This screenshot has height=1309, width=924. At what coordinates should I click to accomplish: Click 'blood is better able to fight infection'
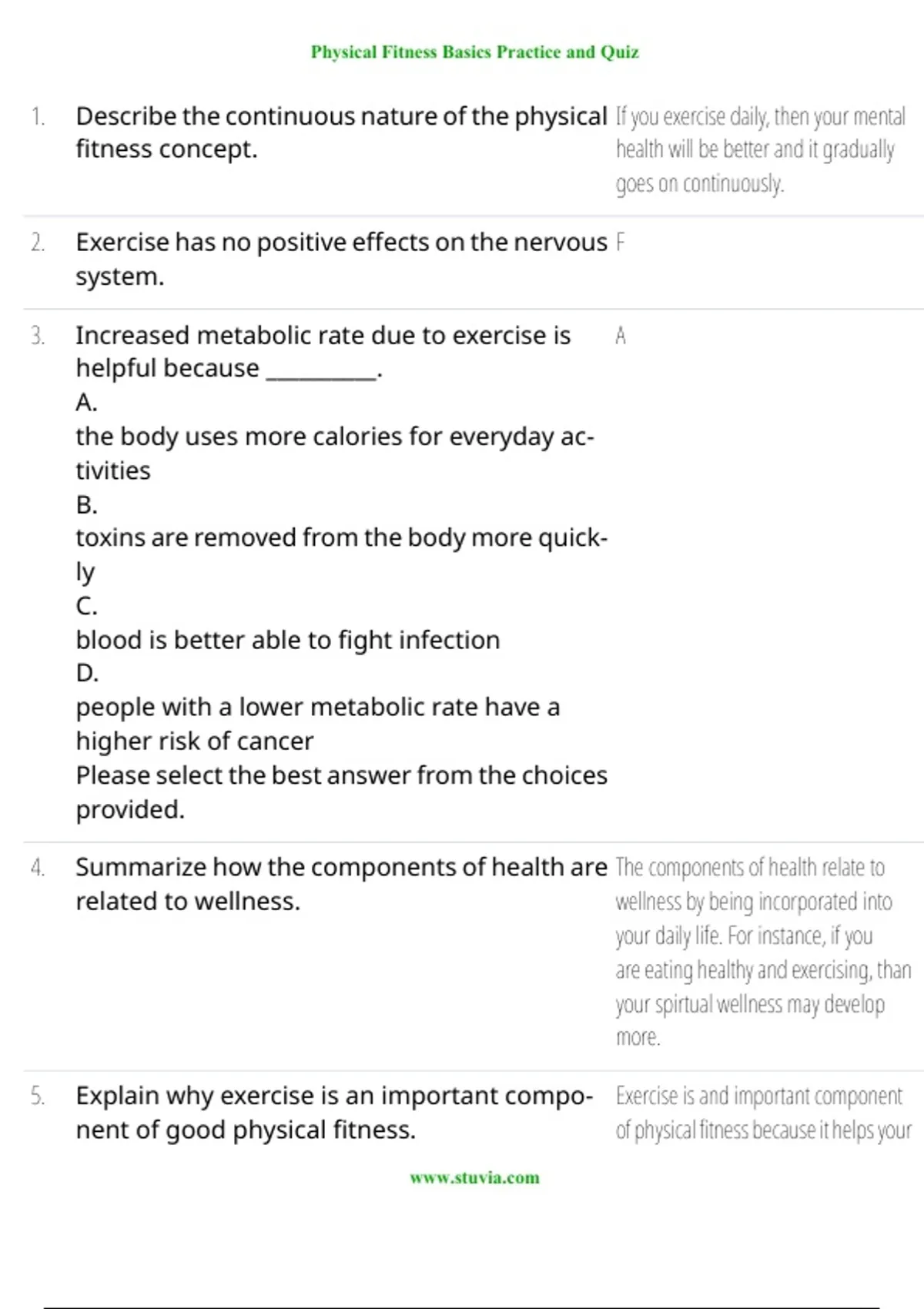click(x=287, y=641)
